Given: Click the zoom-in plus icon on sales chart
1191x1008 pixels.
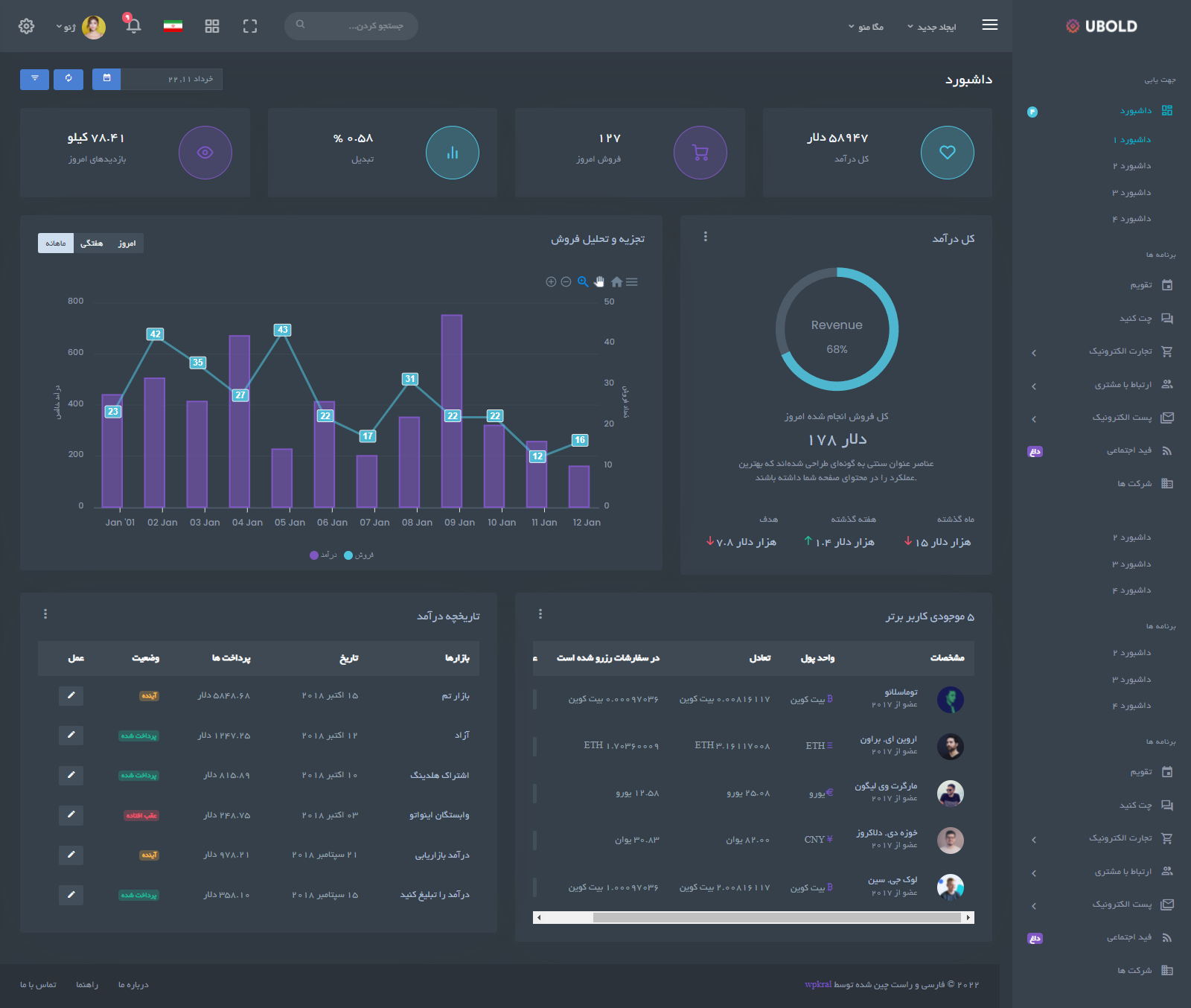Looking at the screenshot, I should coord(551,282).
